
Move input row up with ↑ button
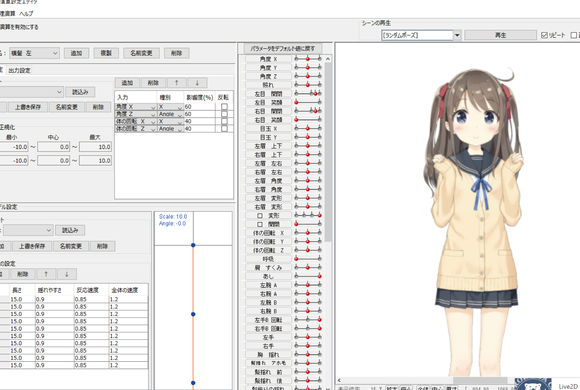pyautogui.click(x=176, y=83)
